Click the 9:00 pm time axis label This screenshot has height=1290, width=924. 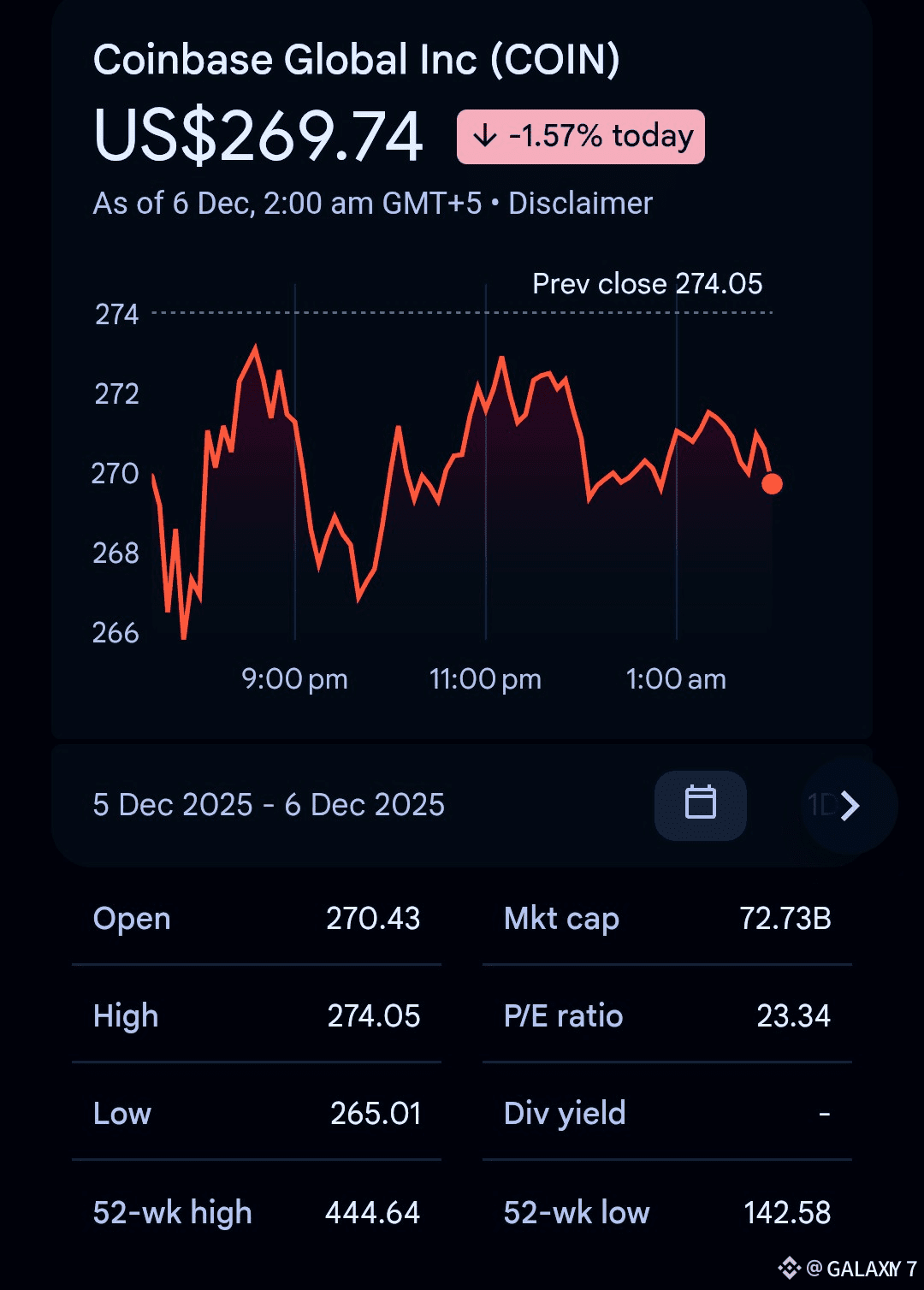pos(294,679)
